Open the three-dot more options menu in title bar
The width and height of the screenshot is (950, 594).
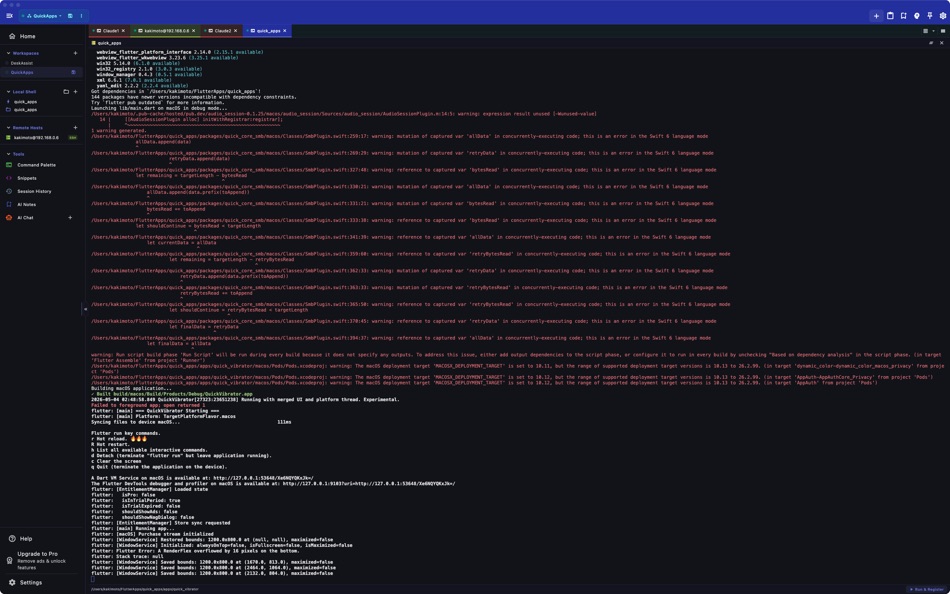click(x=81, y=16)
